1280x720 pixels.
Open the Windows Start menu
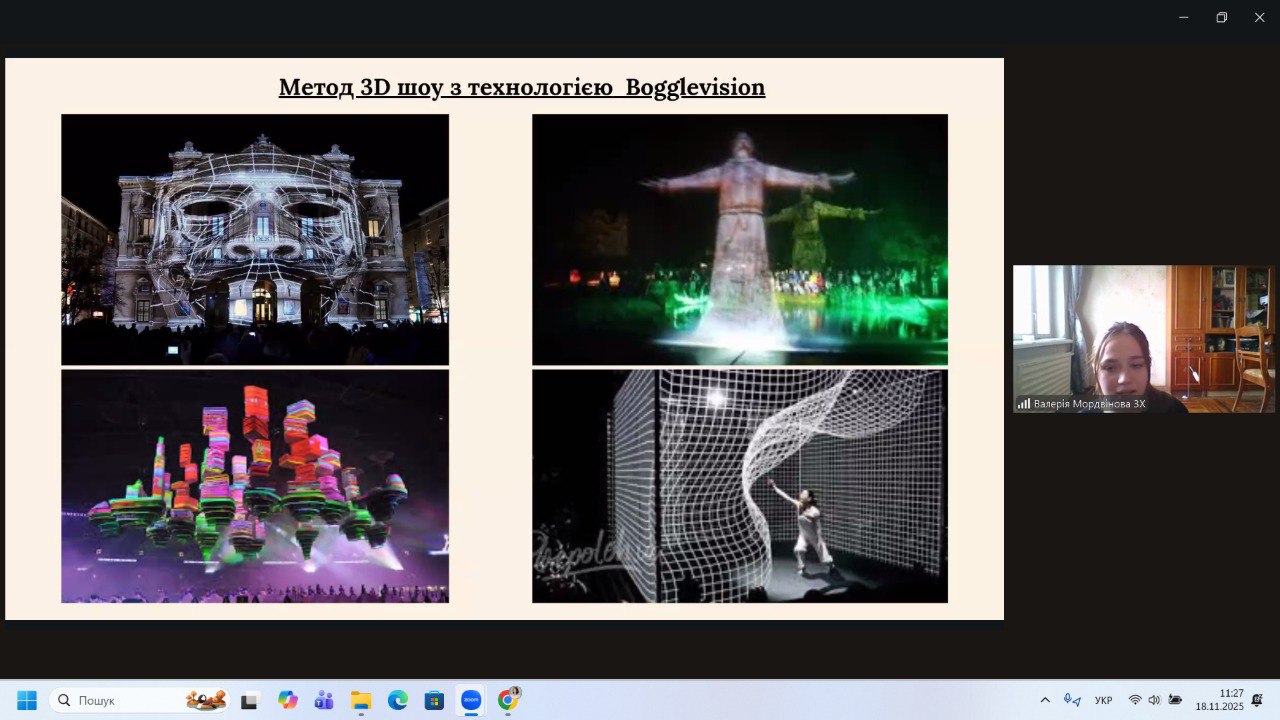pyautogui.click(x=27, y=700)
